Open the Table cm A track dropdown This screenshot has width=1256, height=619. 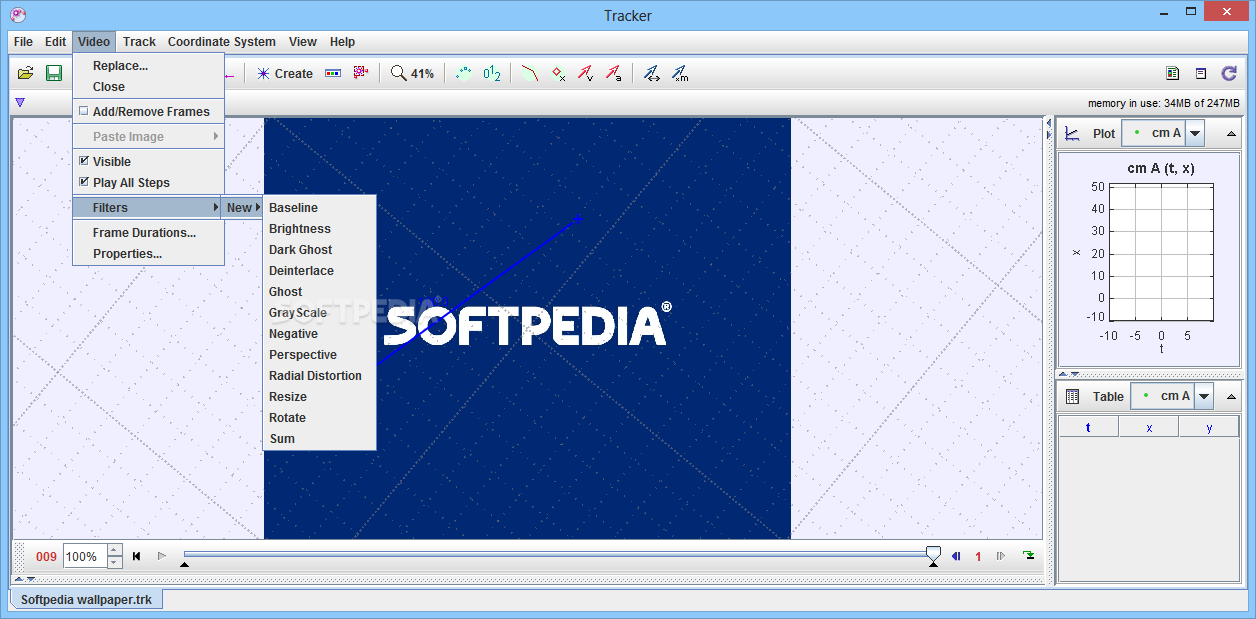pos(1204,396)
